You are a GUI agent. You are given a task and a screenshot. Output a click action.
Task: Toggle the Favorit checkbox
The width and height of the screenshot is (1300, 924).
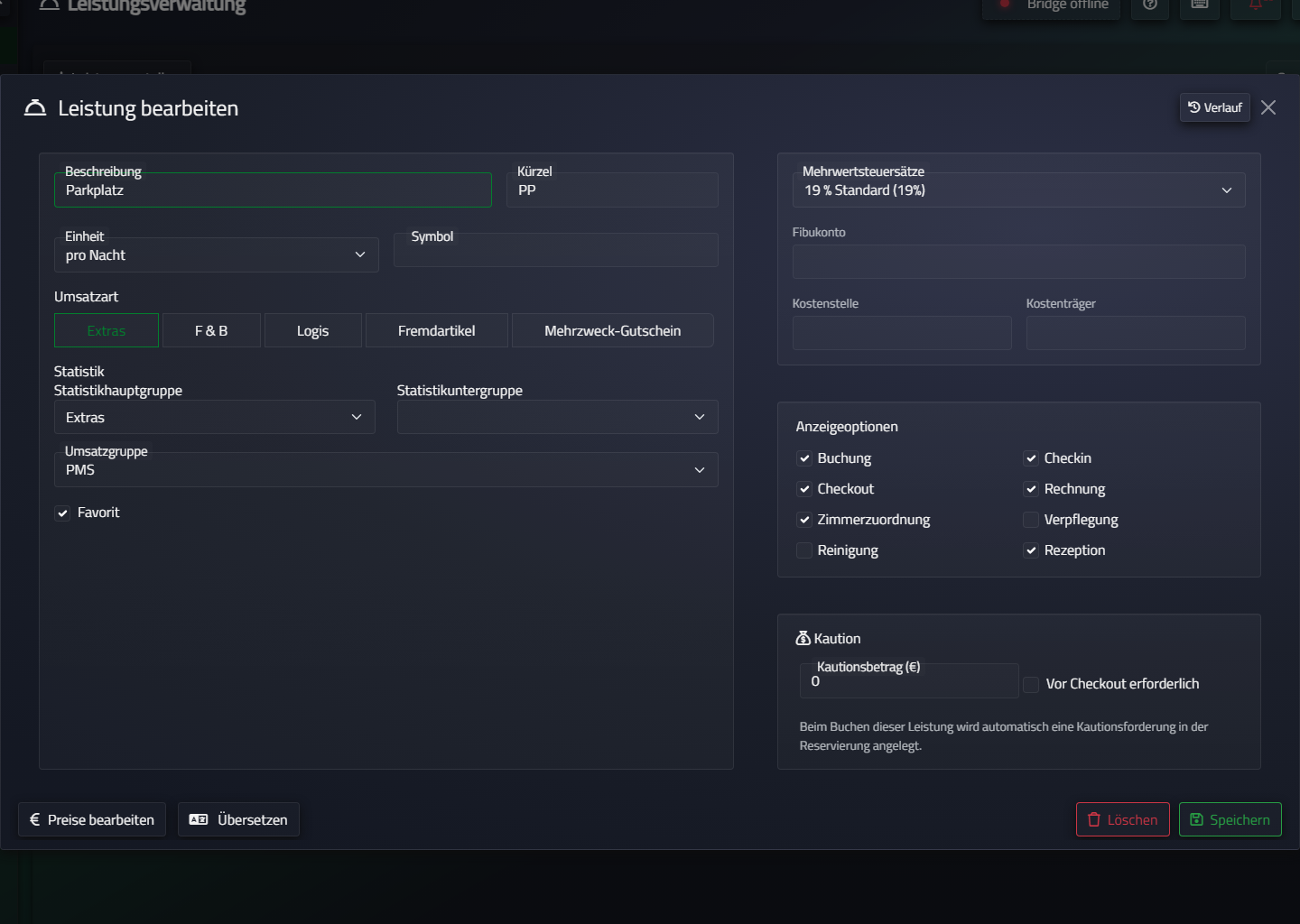[62, 513]
